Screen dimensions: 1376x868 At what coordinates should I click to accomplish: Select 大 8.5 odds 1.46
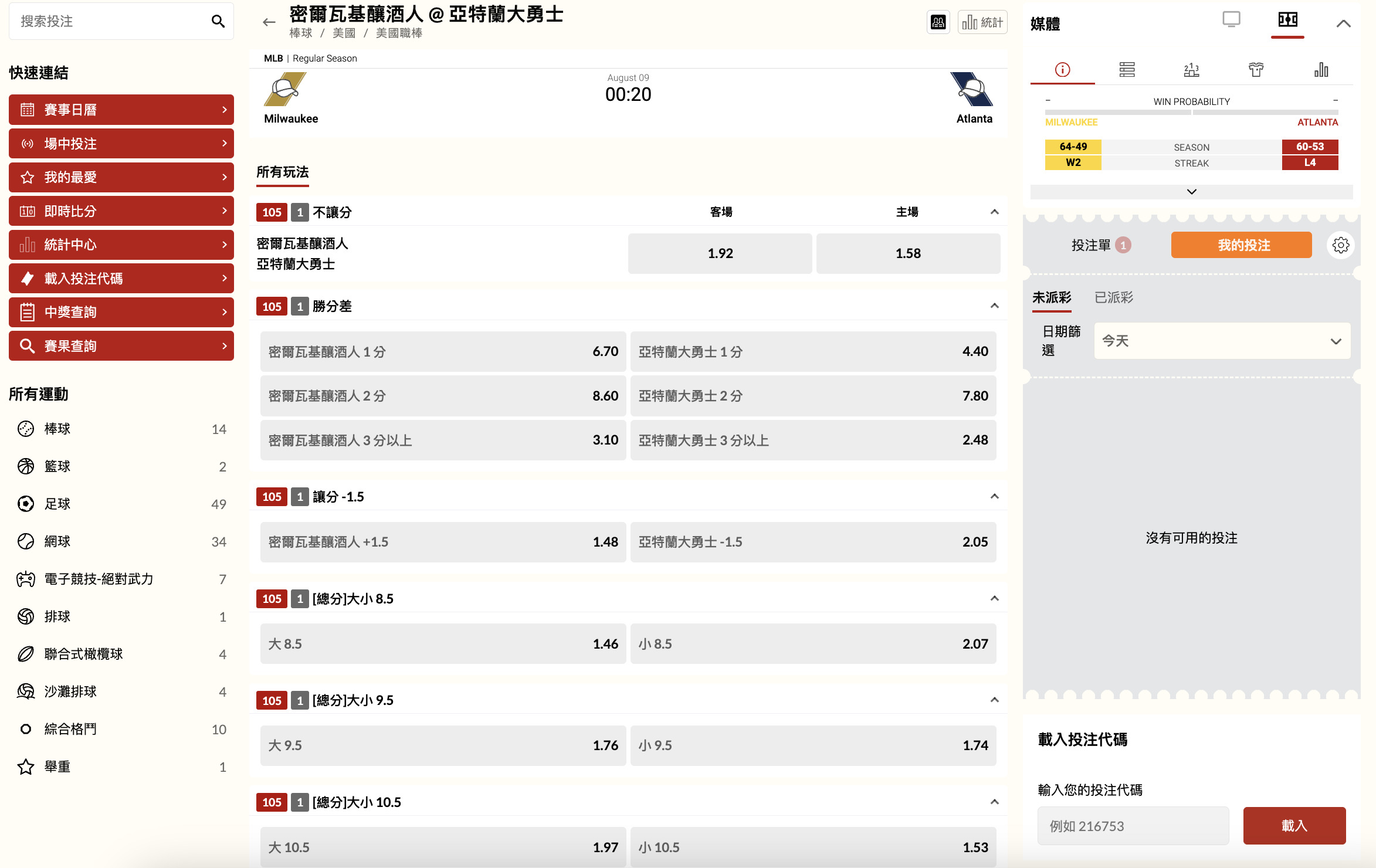point(443,644)
